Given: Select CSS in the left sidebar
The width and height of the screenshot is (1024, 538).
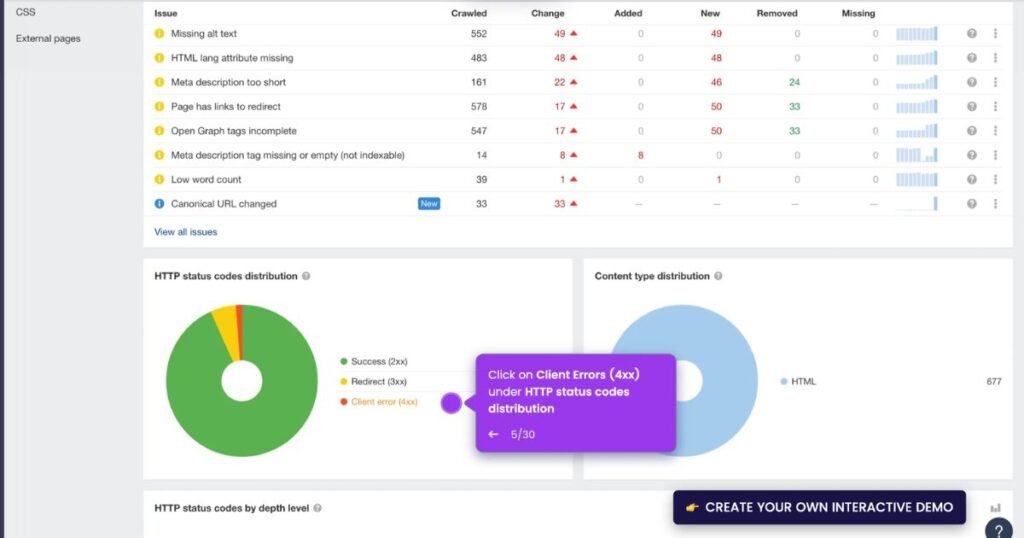Looking at the screenshot, I should [26, 12].
